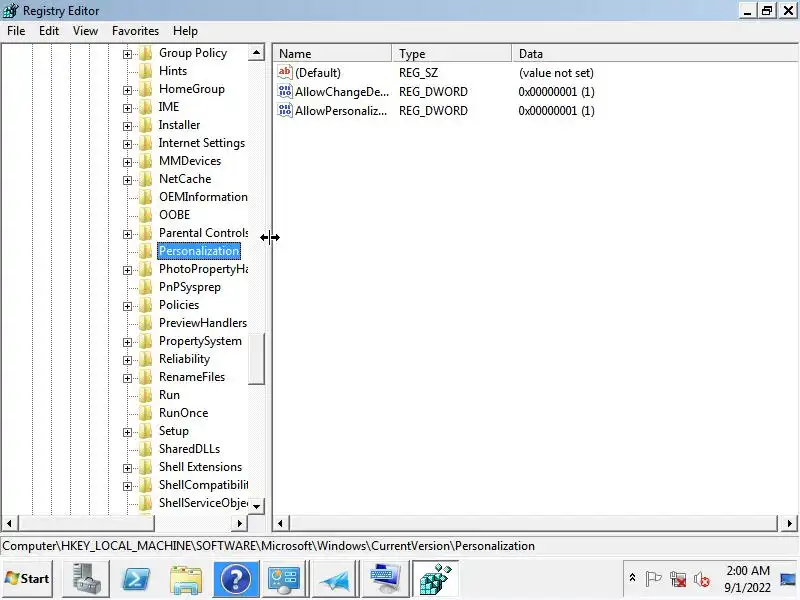Open the View menu
The height and width of the screenshot is (600, 800).
click(85, 31)
